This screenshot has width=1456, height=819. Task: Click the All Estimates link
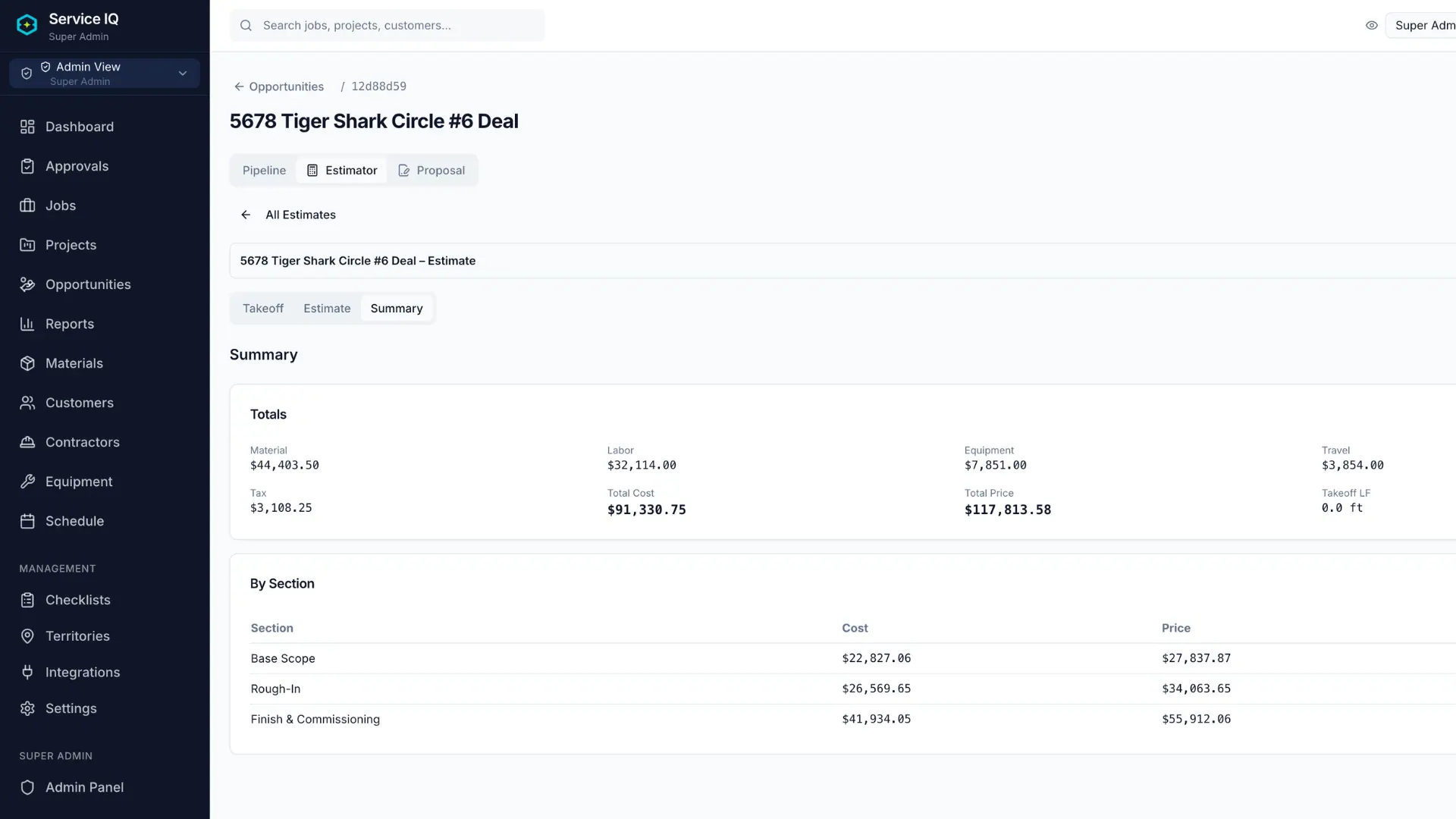coord(300,215)
